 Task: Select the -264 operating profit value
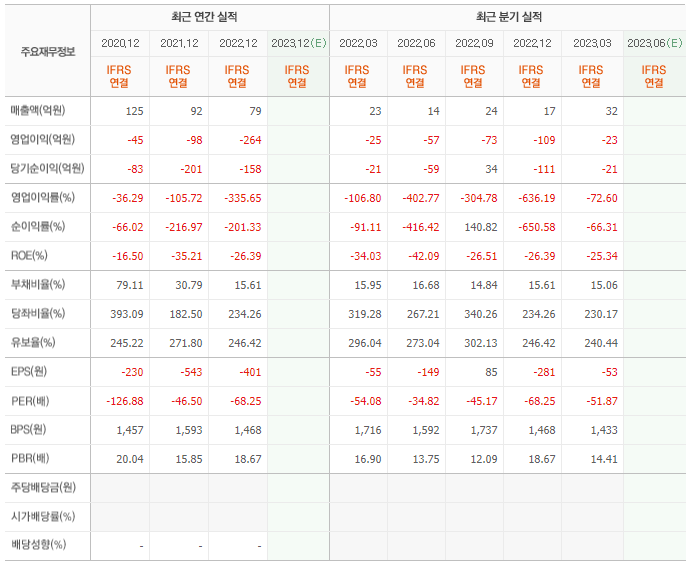[x=250, y=140]
